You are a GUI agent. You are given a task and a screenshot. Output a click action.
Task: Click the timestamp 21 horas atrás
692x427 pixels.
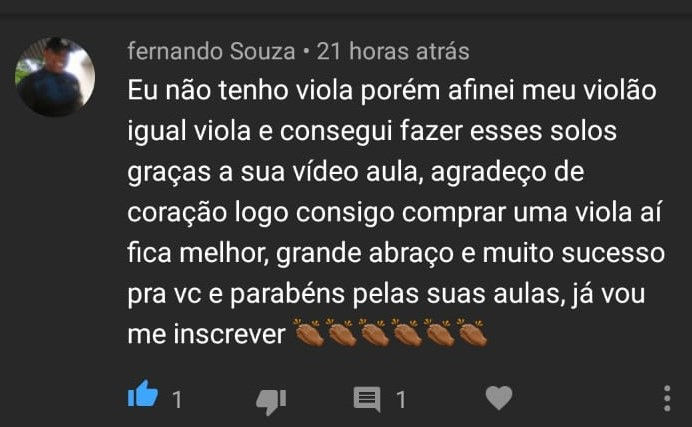click(x=393, y=51)
